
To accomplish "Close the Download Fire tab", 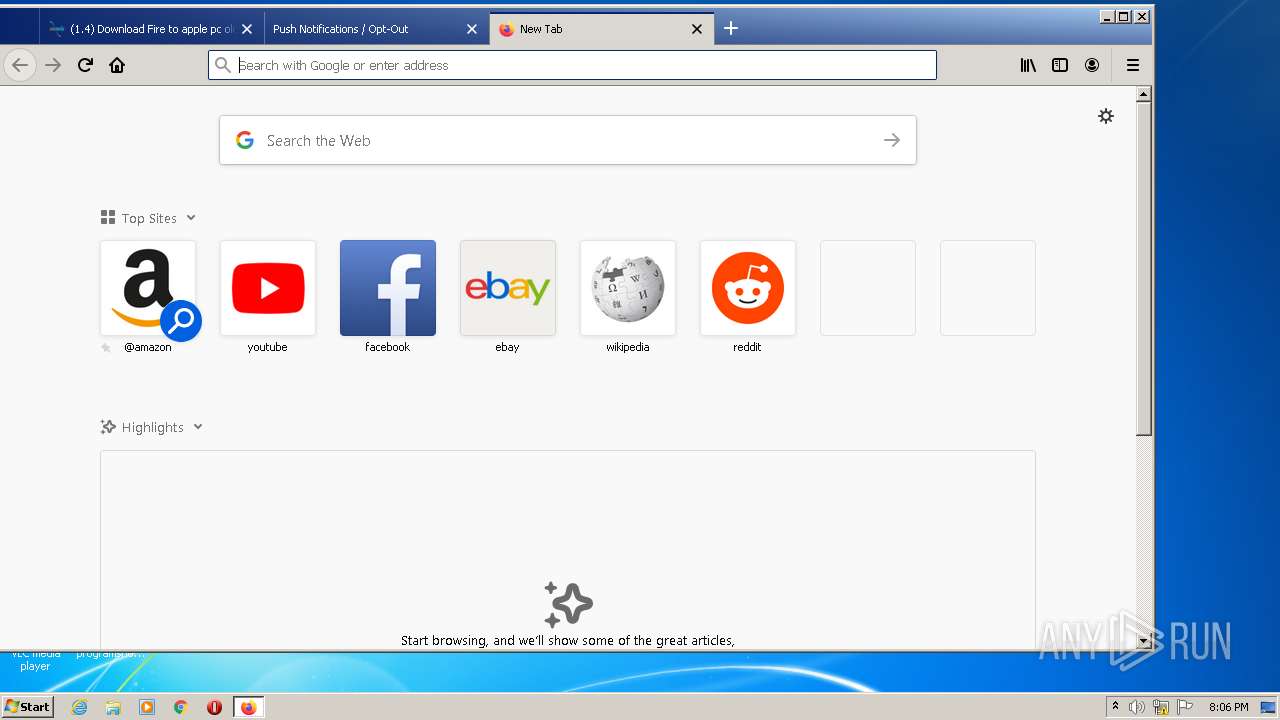I will [x=247, y=29].
